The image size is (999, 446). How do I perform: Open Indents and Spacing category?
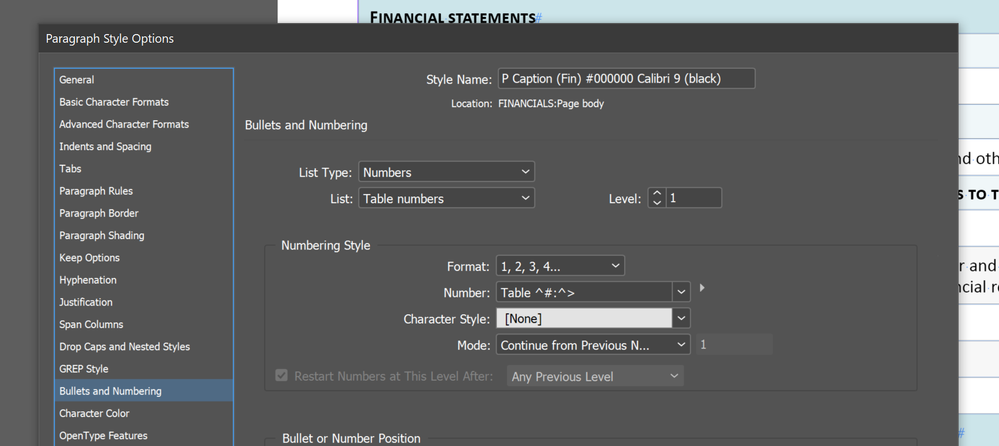[x=144, y=147]
